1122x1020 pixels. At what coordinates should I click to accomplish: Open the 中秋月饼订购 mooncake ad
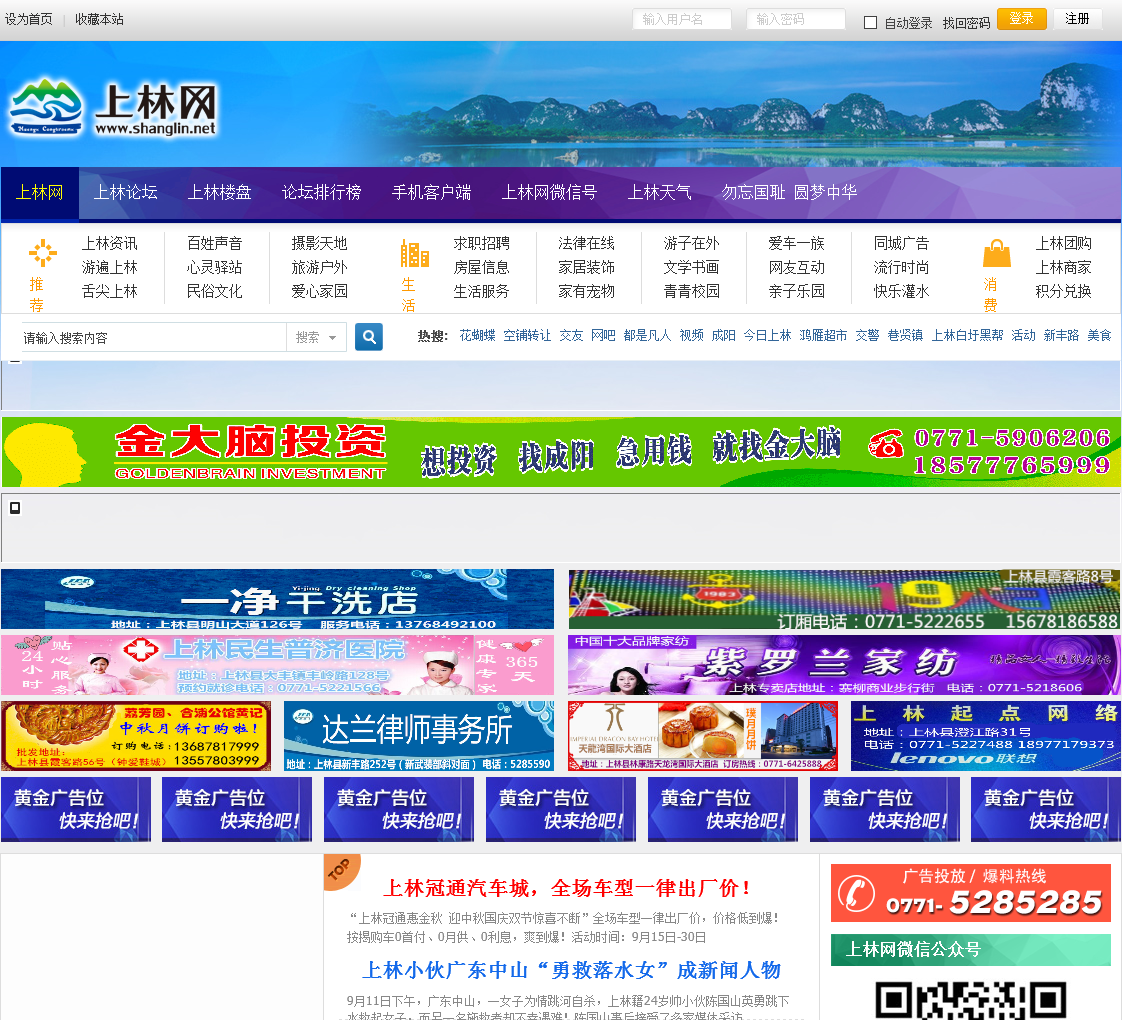pyautogui.click(x=136, y=736)
